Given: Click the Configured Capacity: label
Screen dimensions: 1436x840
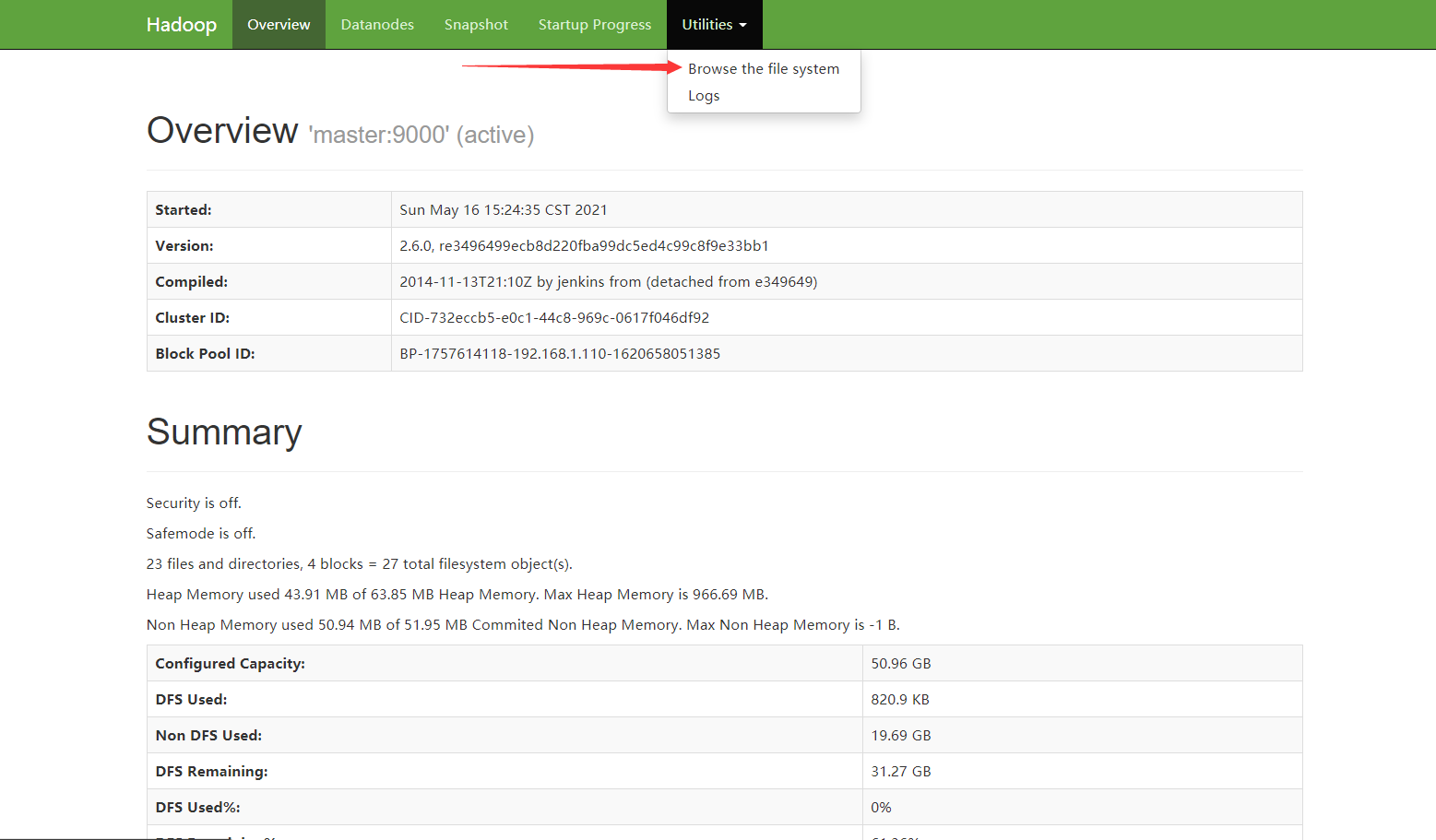Looking at the screenshot, I should tap(231, 664).
